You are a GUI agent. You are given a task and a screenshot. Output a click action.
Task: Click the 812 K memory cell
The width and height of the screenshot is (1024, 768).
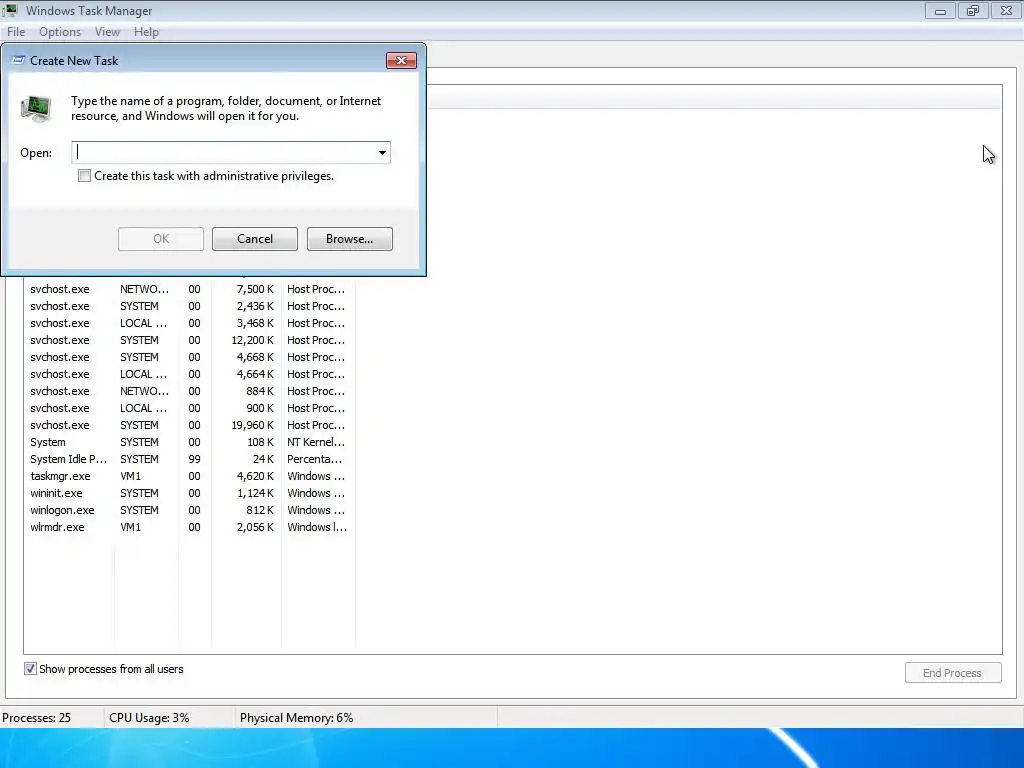coord(260,510)
